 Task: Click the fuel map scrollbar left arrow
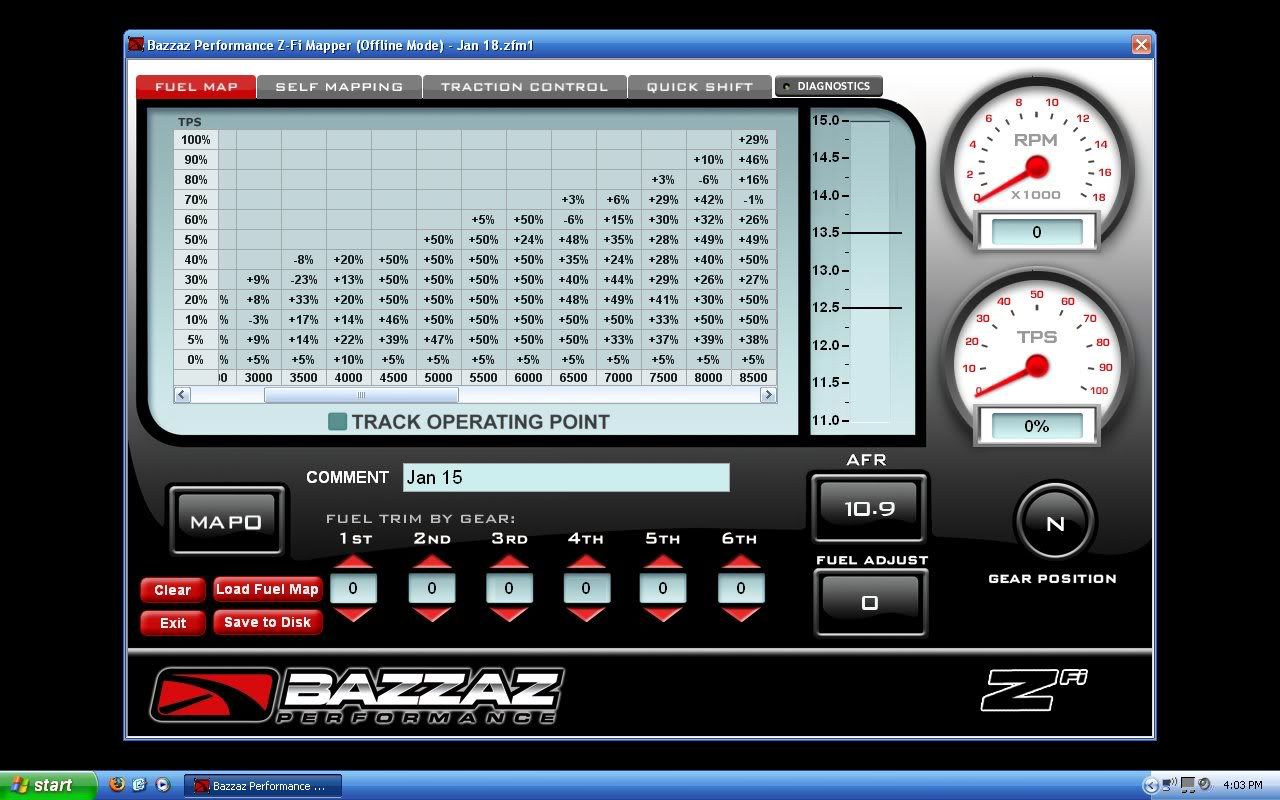tap(182, 395)
